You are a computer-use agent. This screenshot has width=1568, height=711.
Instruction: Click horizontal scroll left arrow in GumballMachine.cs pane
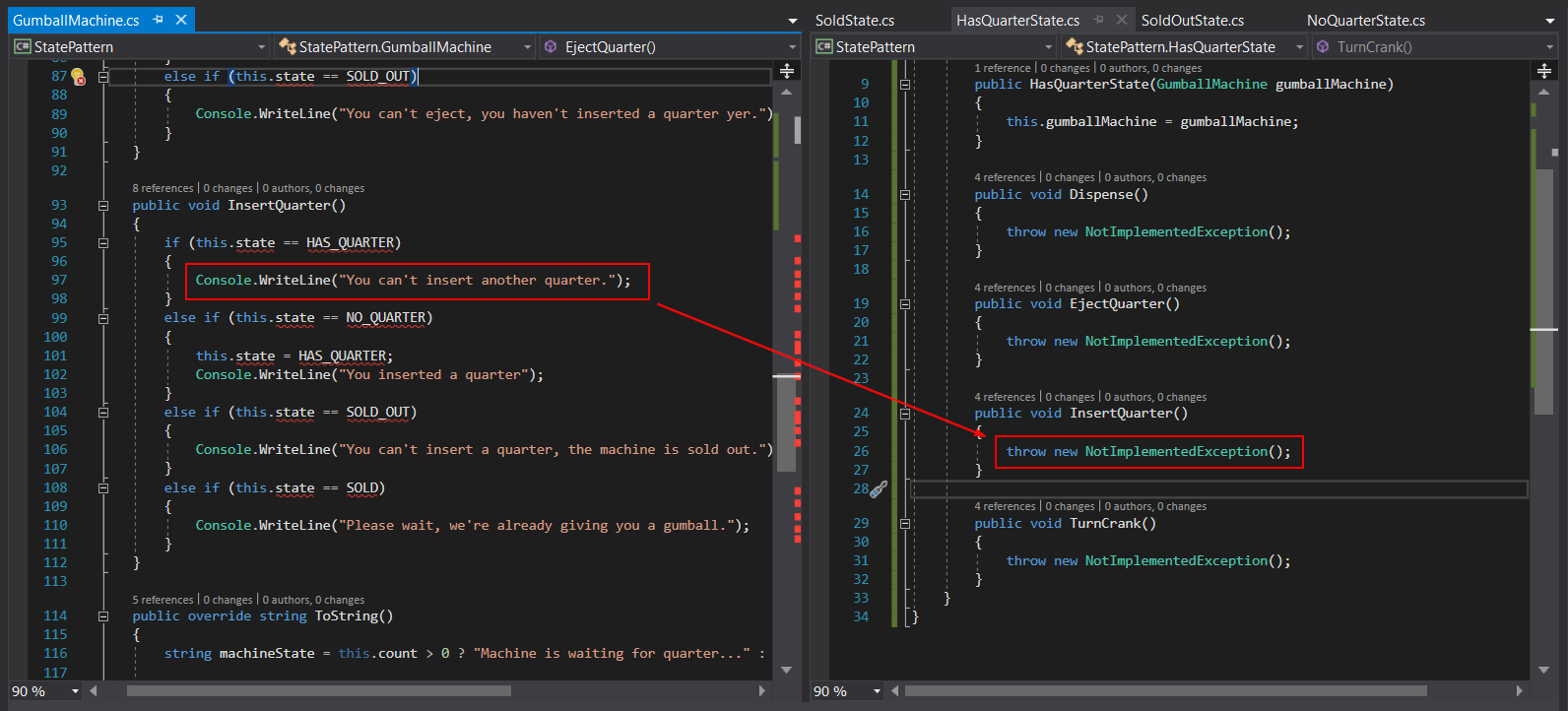coord(94,691)
